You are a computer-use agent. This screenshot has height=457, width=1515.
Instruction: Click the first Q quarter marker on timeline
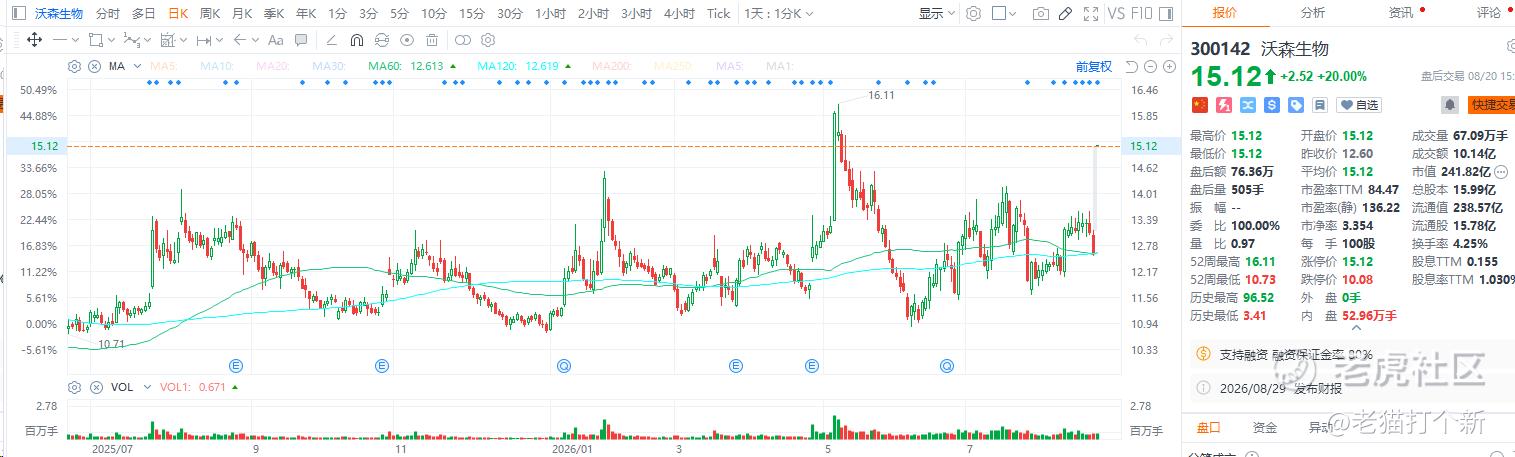[x=564, y=366]
